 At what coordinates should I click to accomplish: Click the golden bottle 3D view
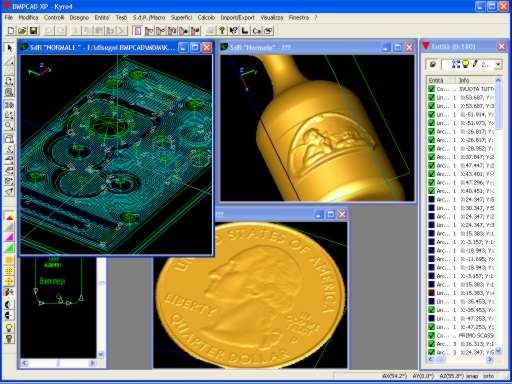click(317, 128)
